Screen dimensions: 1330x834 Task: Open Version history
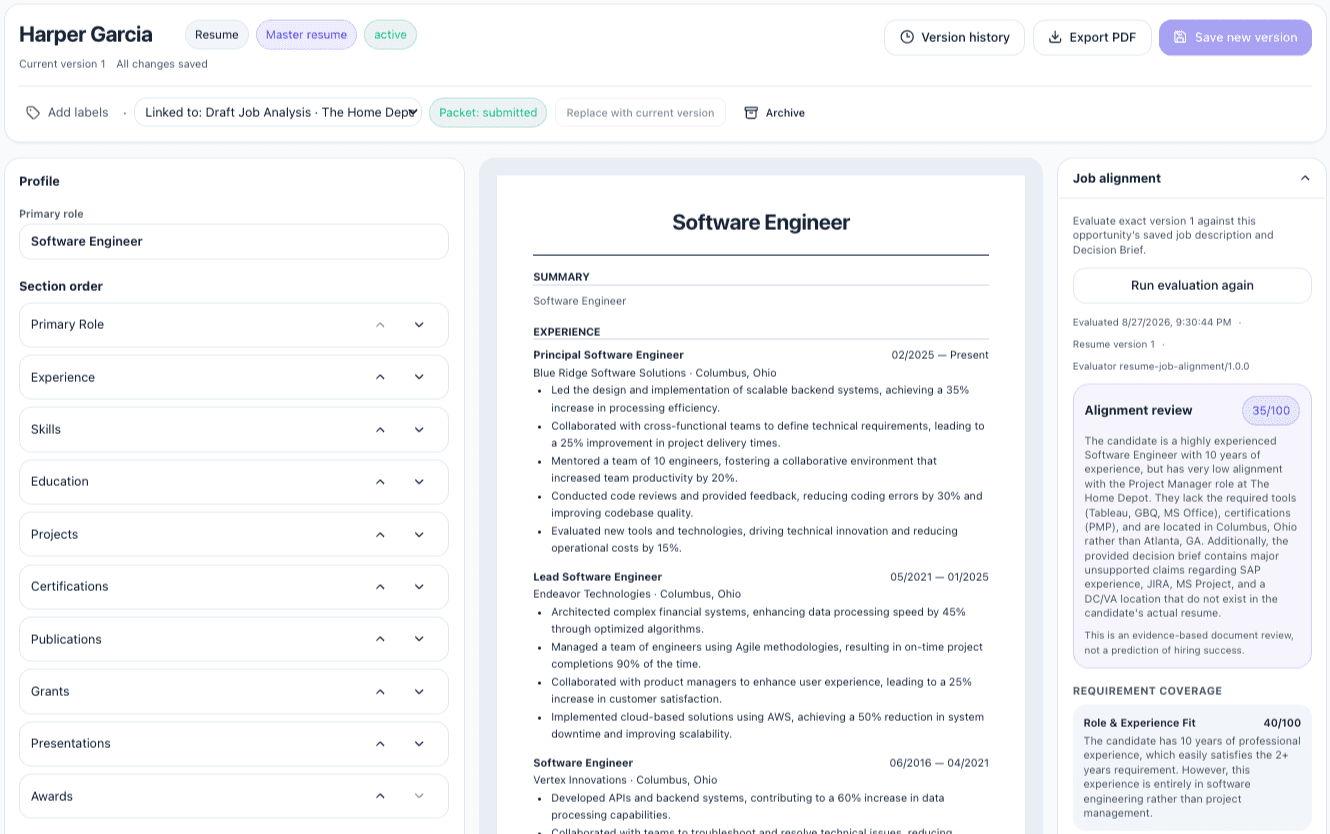pos(954,37)
